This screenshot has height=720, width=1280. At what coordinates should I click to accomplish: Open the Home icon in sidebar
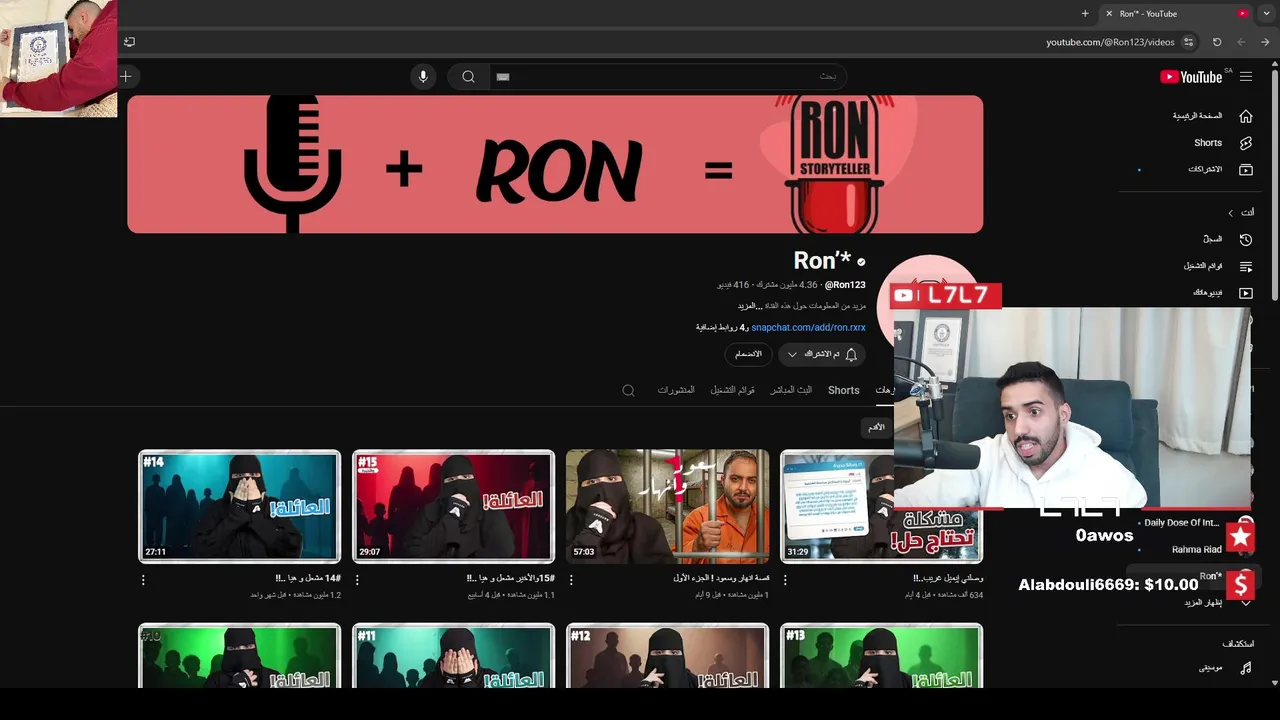(1246, 116)
